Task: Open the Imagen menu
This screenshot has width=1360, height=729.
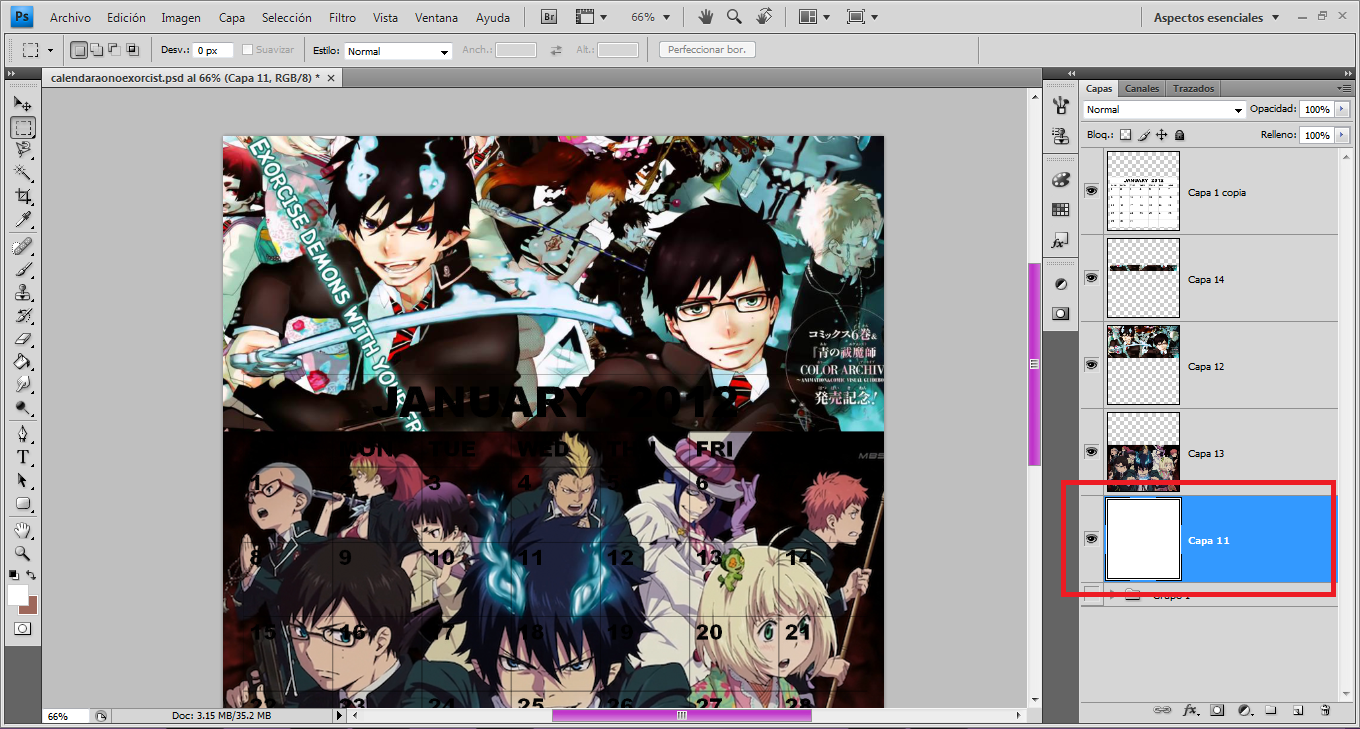Action: pos(181,18)
